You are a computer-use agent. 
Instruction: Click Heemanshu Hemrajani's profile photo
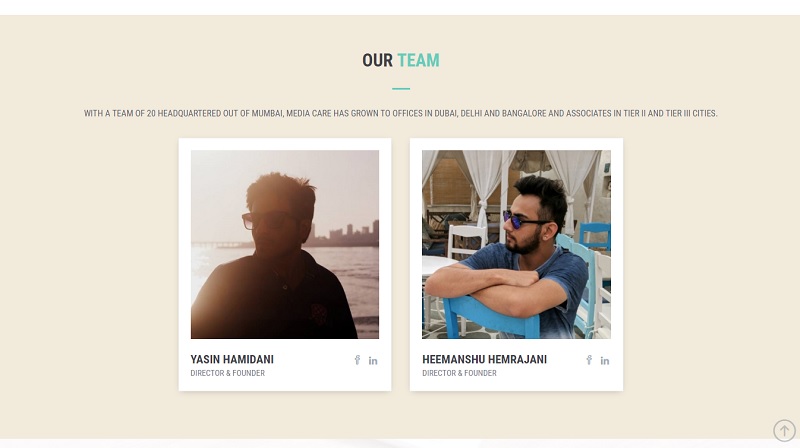coord(516,244)
